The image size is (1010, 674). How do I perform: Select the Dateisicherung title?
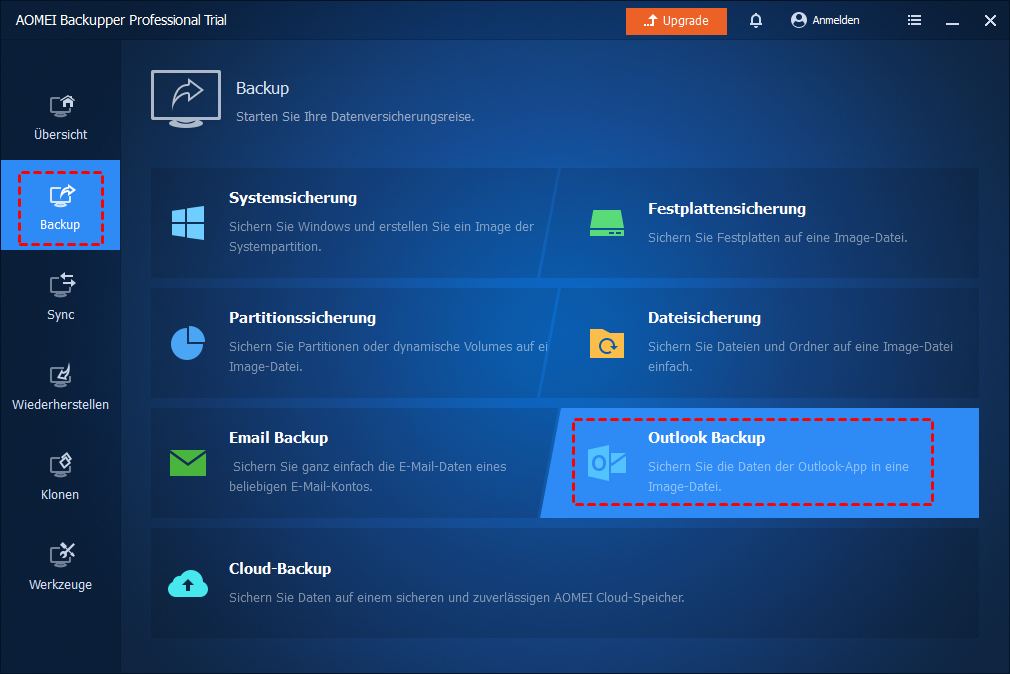pyautogui.click(x=704, y=318)
